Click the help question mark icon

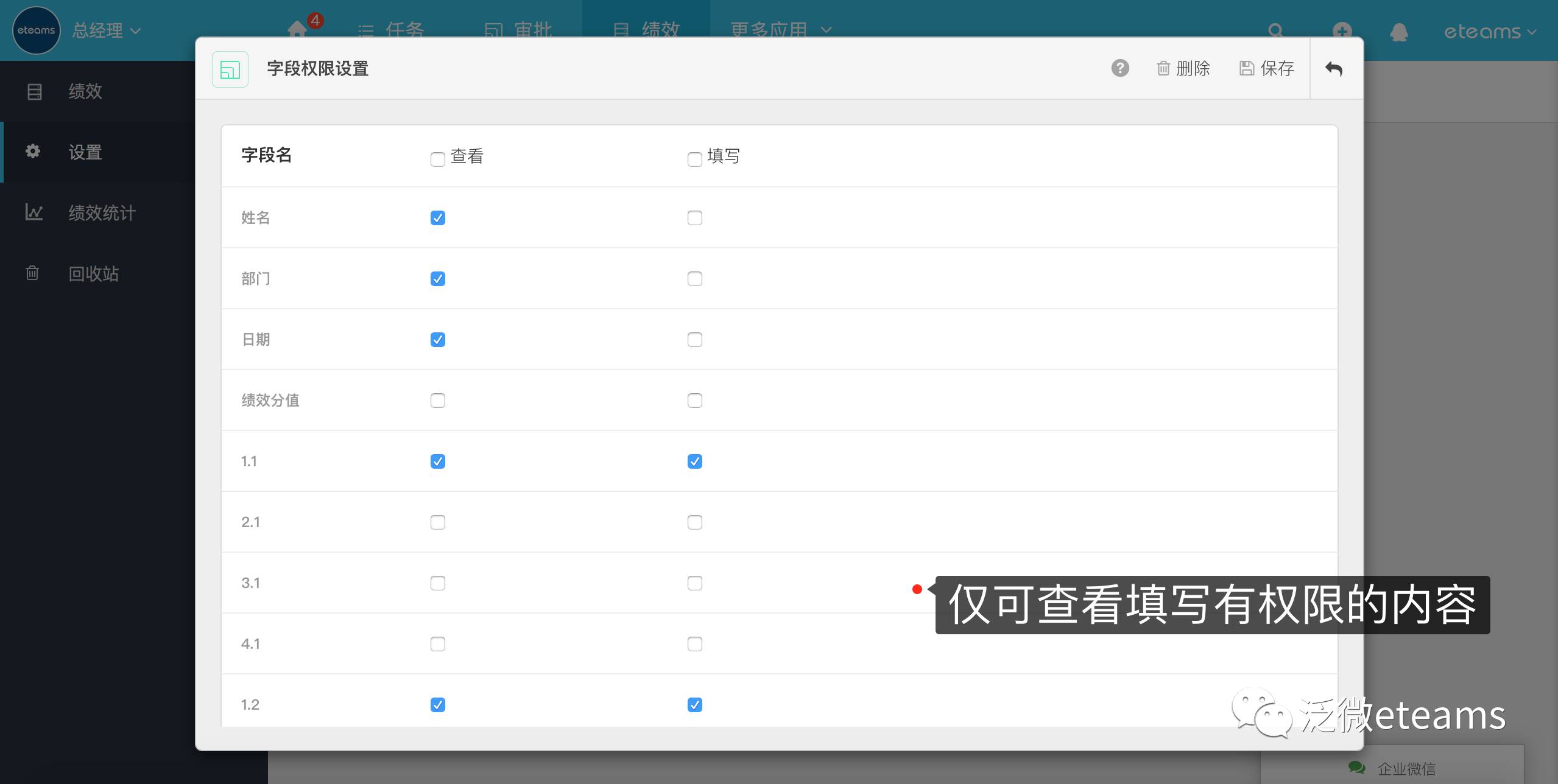(x=1119, y=68)
